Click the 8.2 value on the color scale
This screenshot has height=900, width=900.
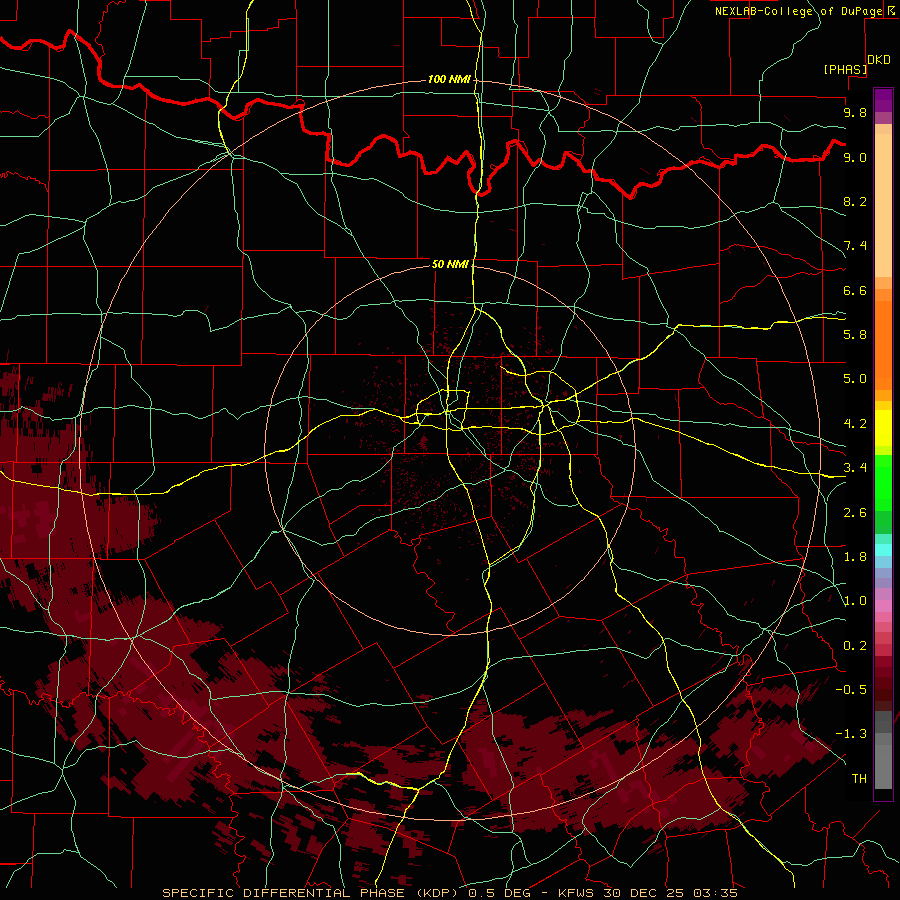855,201
